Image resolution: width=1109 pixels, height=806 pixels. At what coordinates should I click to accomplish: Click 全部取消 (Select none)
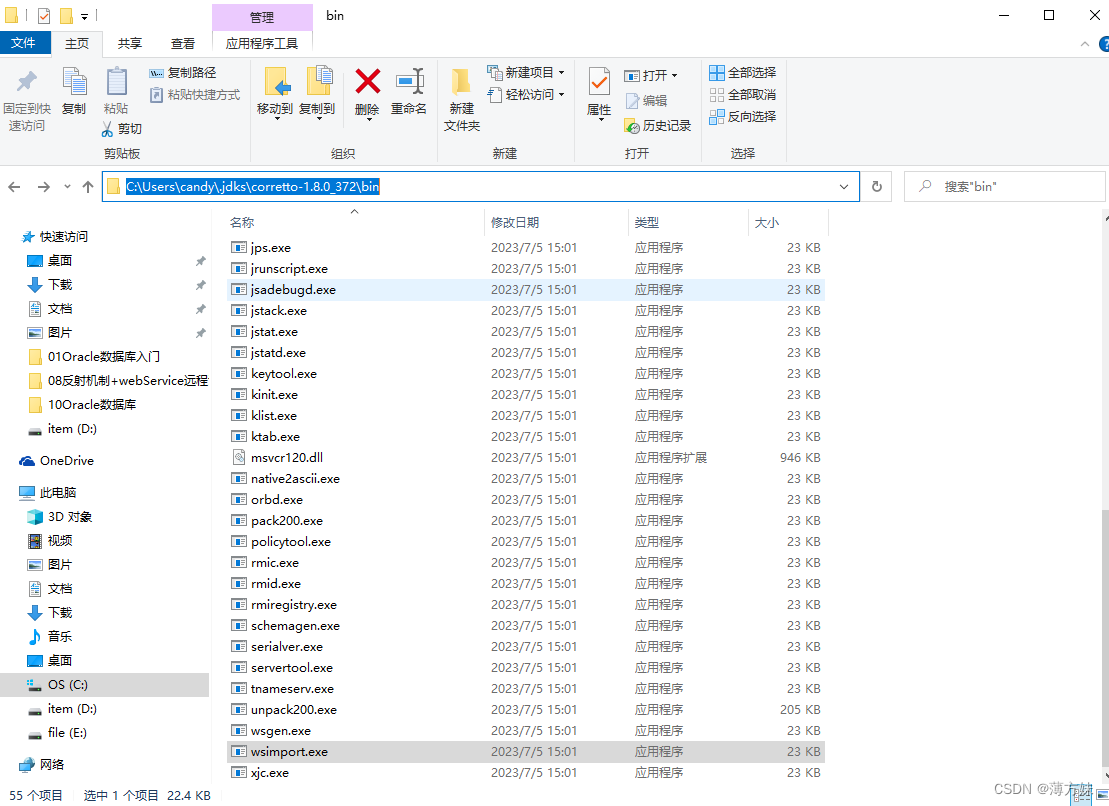(744, 94)
